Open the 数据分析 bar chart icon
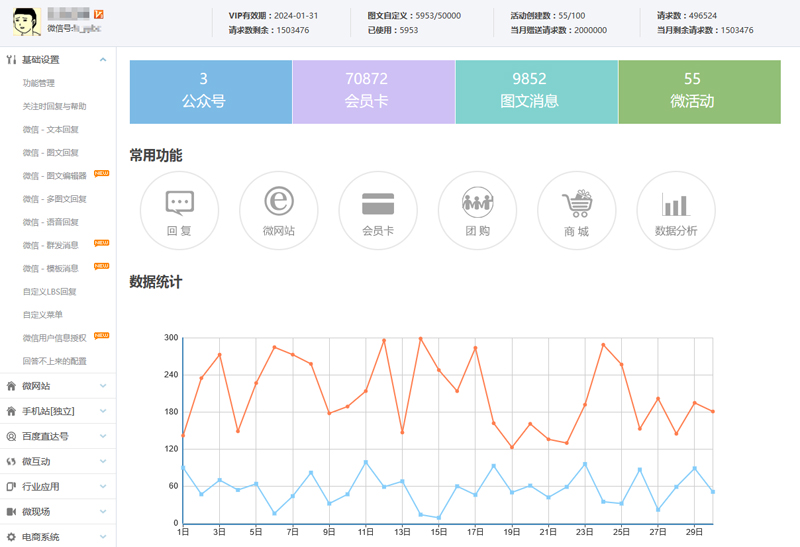800x547 pixels. [676, 211]
